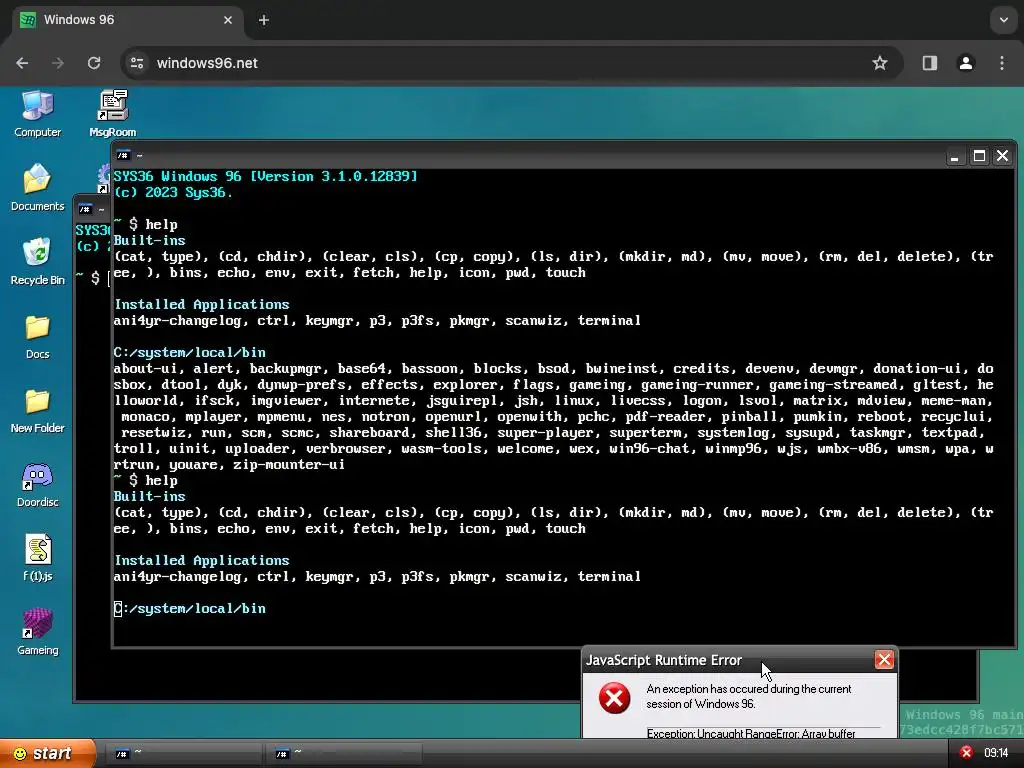Click the front terminal title bar icon

coord(123,155)
